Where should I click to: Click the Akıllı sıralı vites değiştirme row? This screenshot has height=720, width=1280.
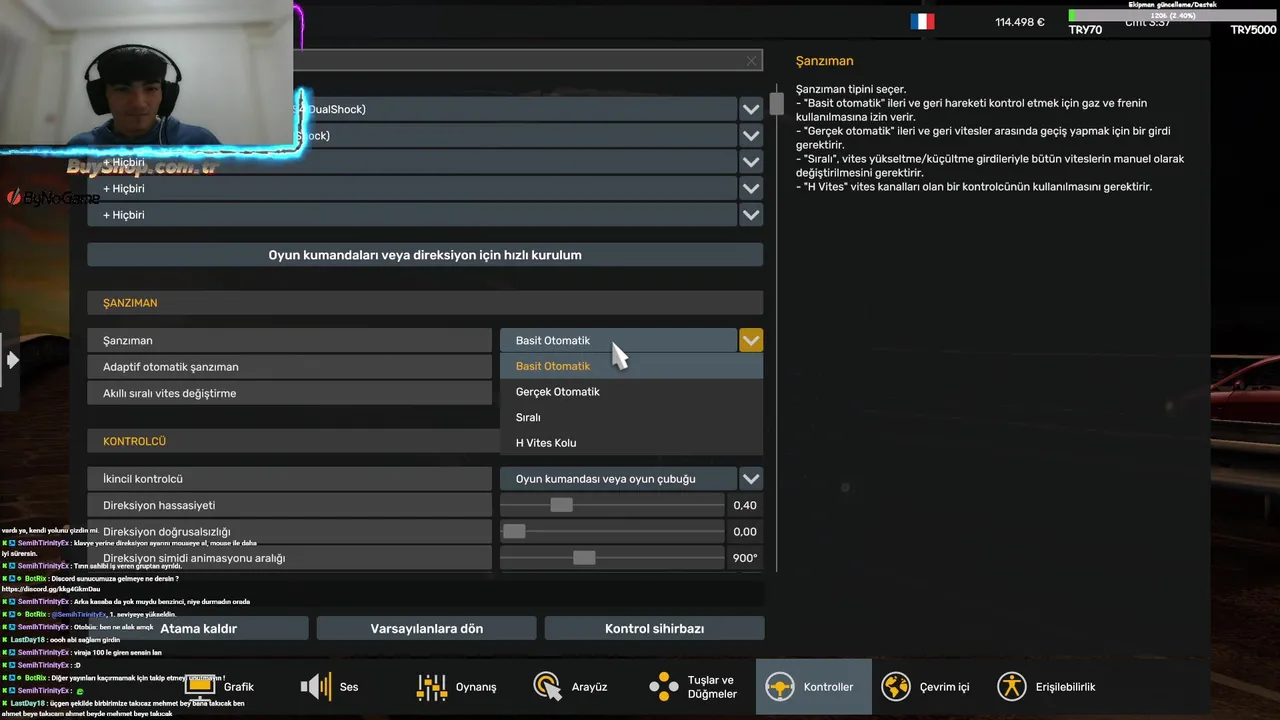(289, 394)
